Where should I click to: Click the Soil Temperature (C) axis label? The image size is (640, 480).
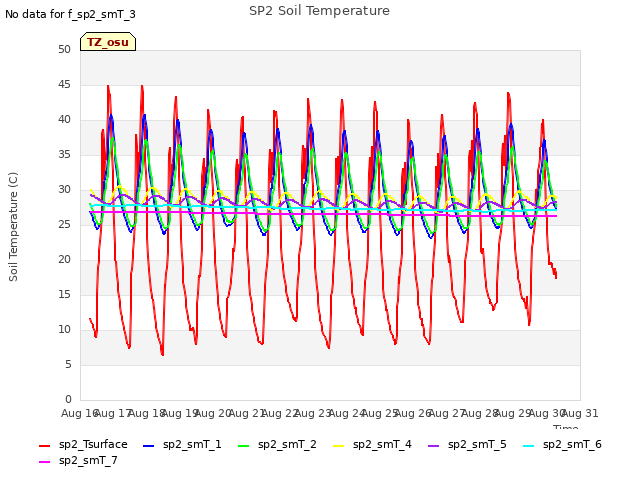point(13,227)
